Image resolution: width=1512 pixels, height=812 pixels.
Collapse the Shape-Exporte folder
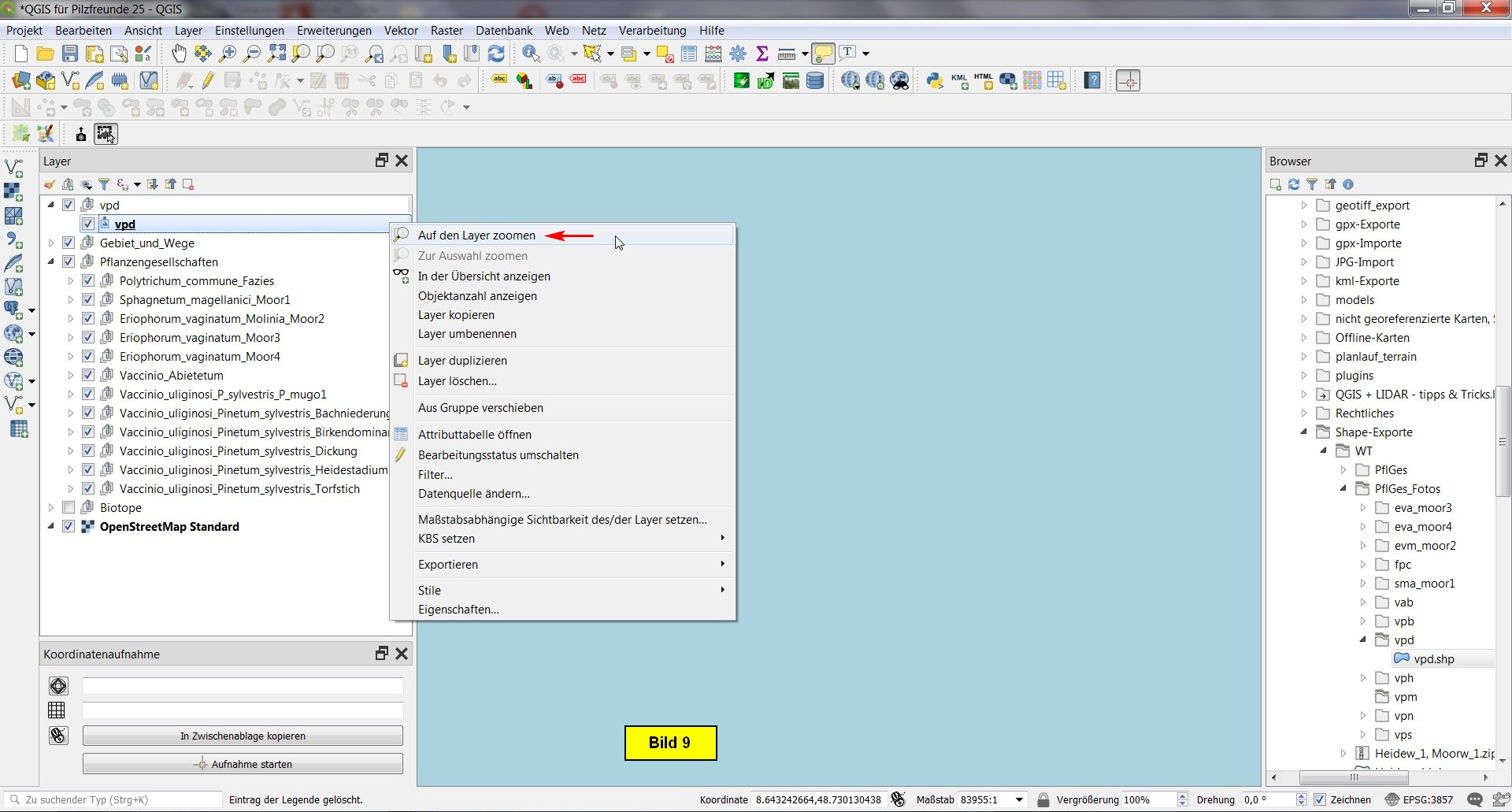click(1304, 432)
